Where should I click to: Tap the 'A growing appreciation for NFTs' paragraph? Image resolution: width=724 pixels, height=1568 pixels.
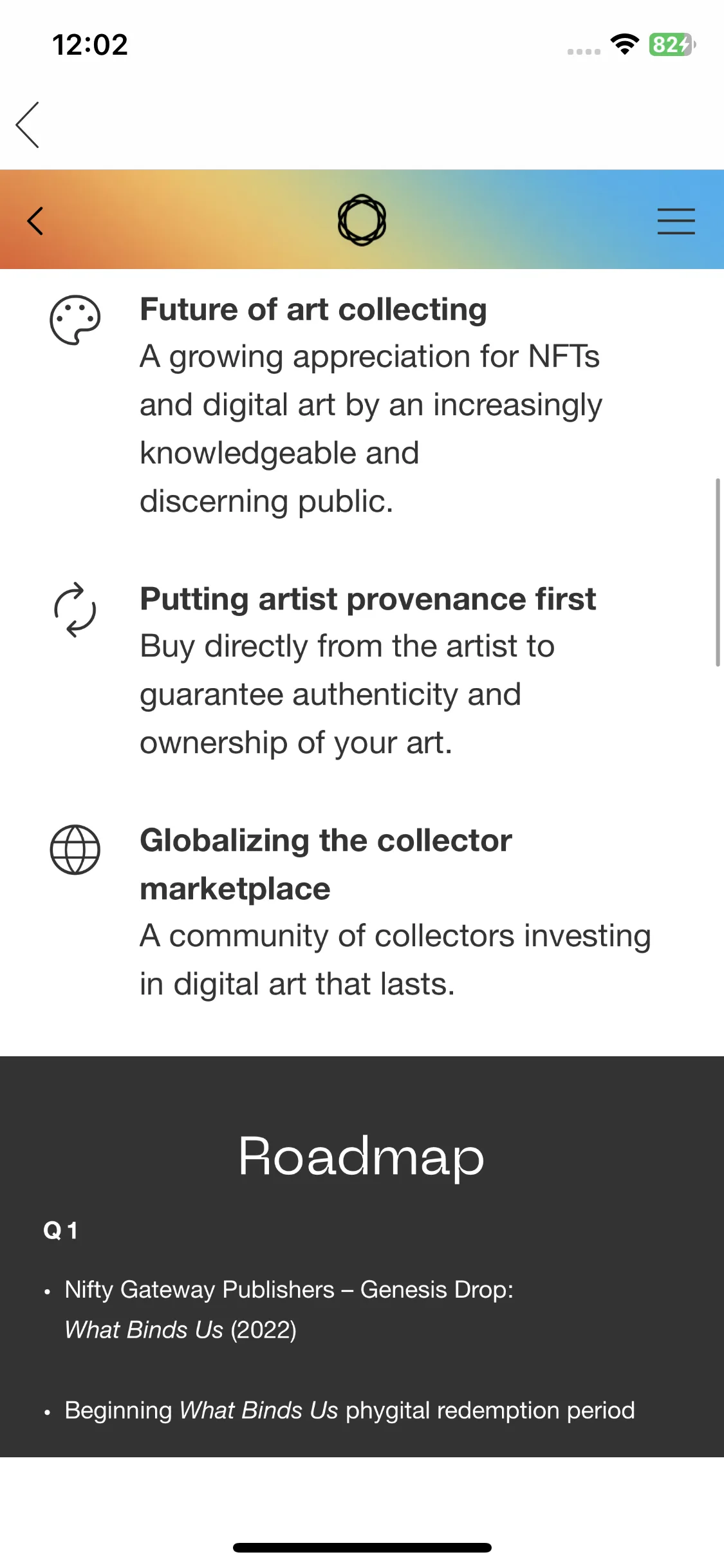tap(371, 429)
